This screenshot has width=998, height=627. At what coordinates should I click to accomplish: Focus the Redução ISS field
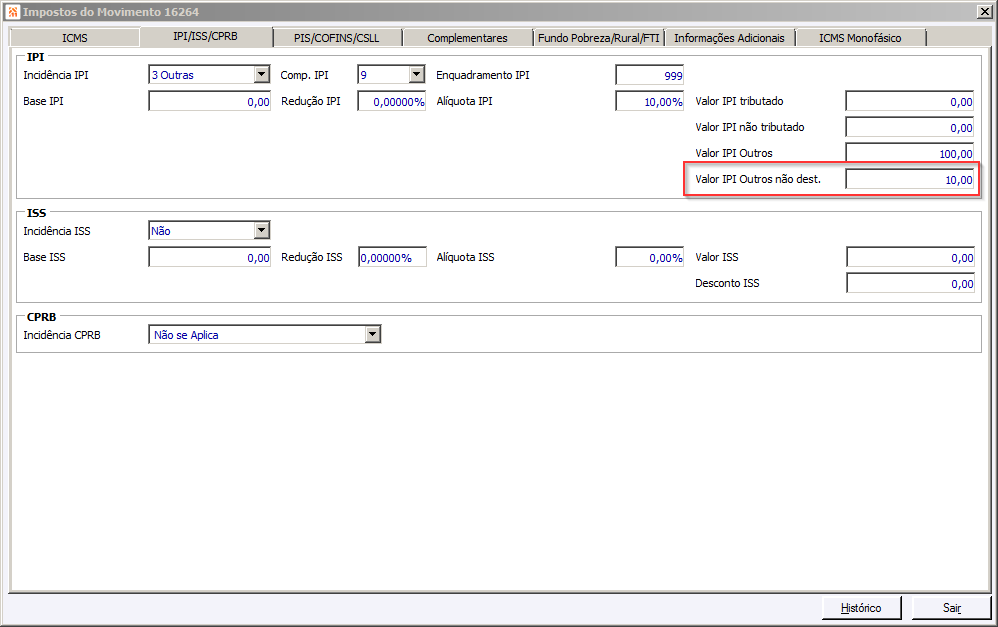pos(392,257)
